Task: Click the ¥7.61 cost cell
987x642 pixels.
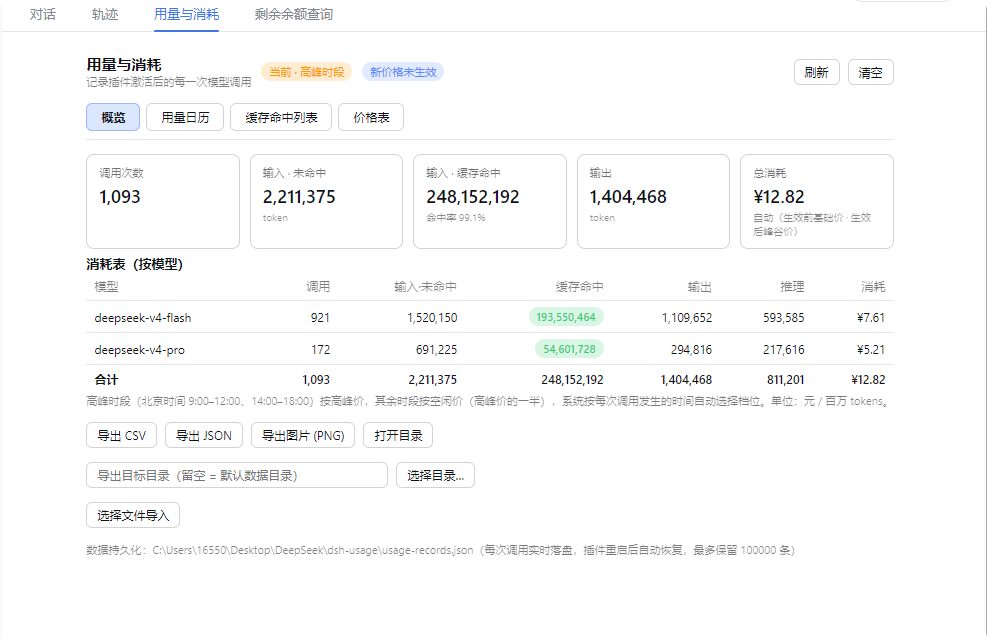Action: pos(871,318)
